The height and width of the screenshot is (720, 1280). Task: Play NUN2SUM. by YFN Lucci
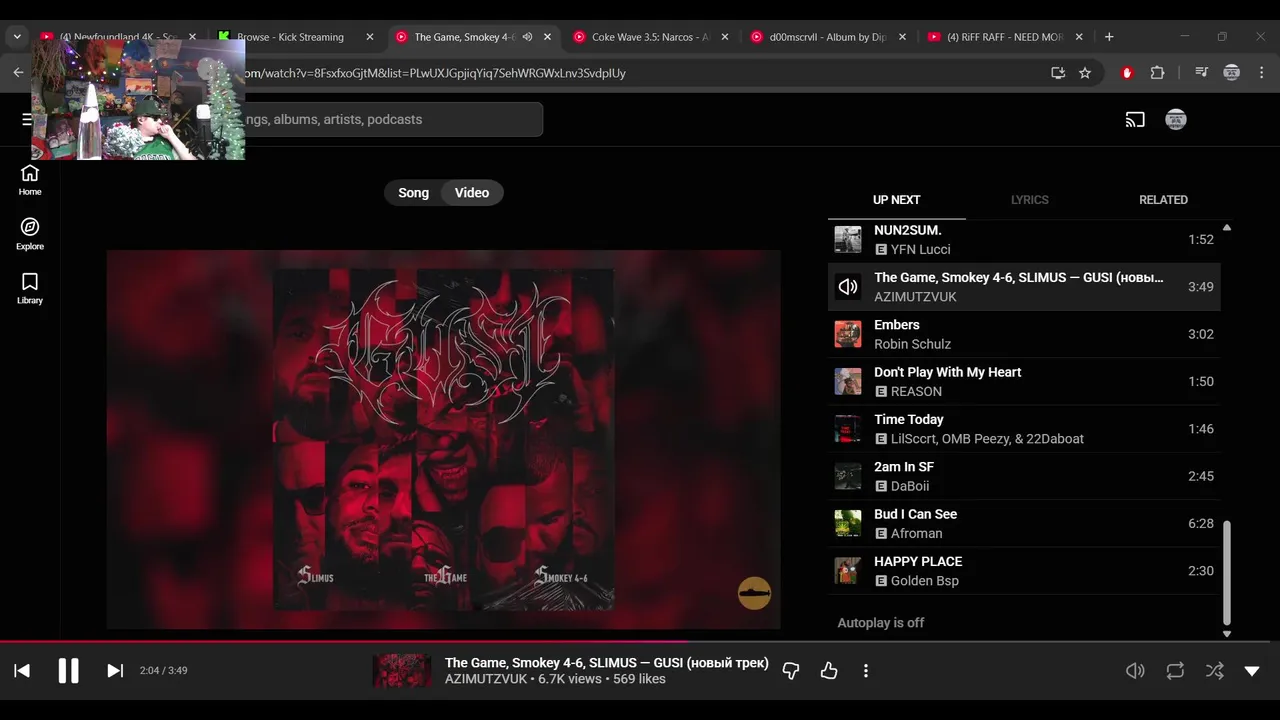coord(1024,240)
